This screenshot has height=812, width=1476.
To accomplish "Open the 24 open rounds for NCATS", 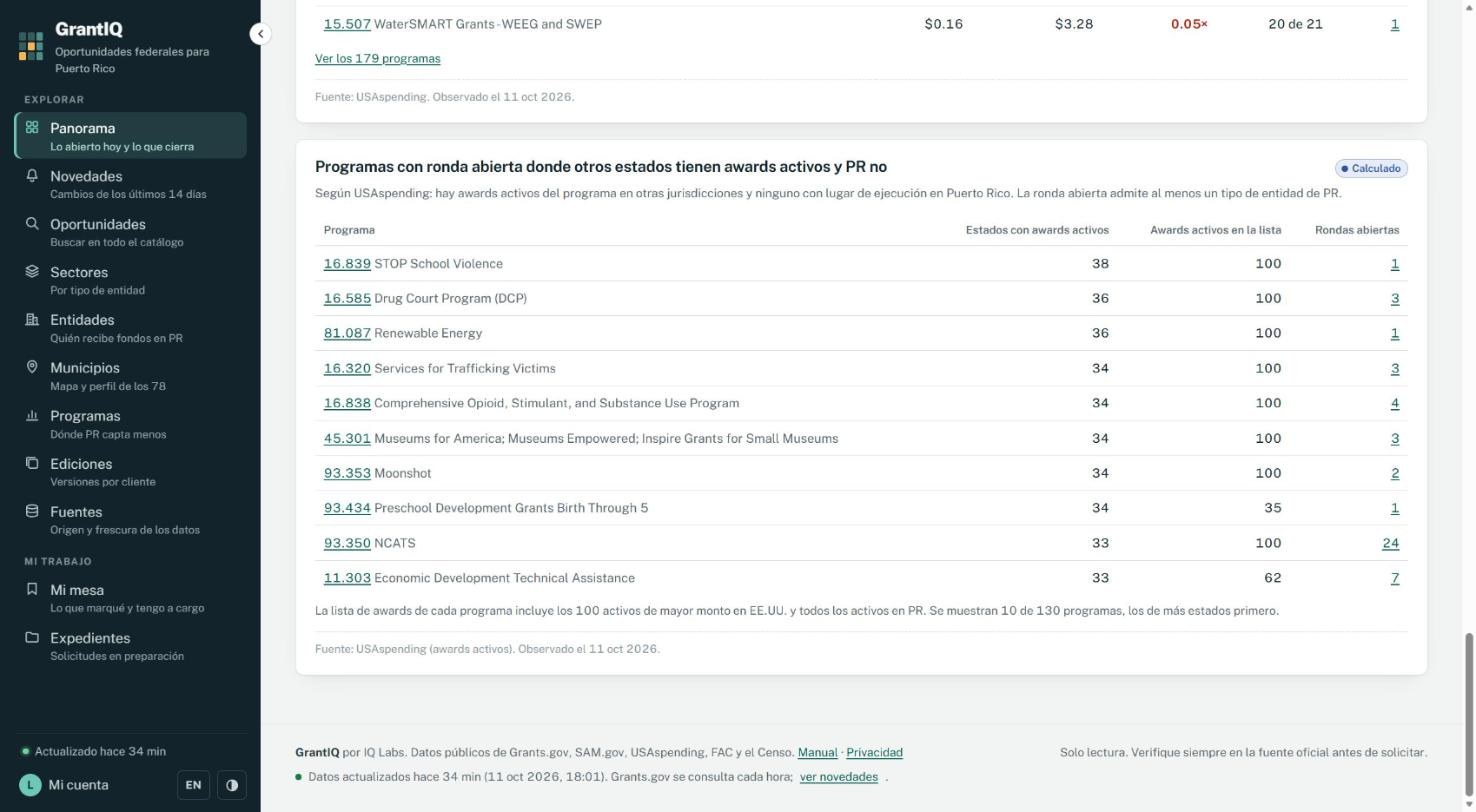I will 1390,543.
